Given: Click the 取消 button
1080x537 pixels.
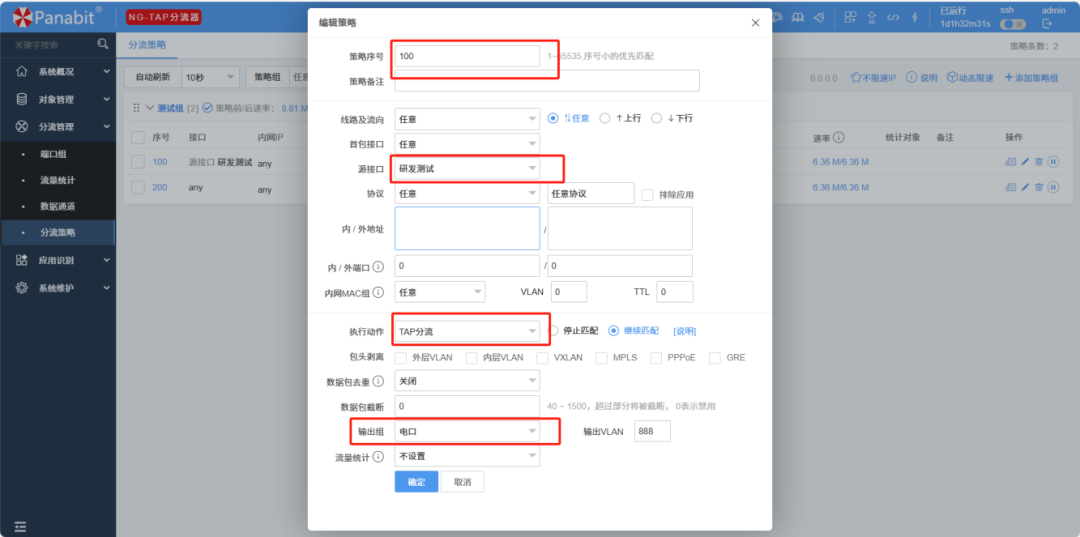Looking at the screenshot, I should 463,482.
